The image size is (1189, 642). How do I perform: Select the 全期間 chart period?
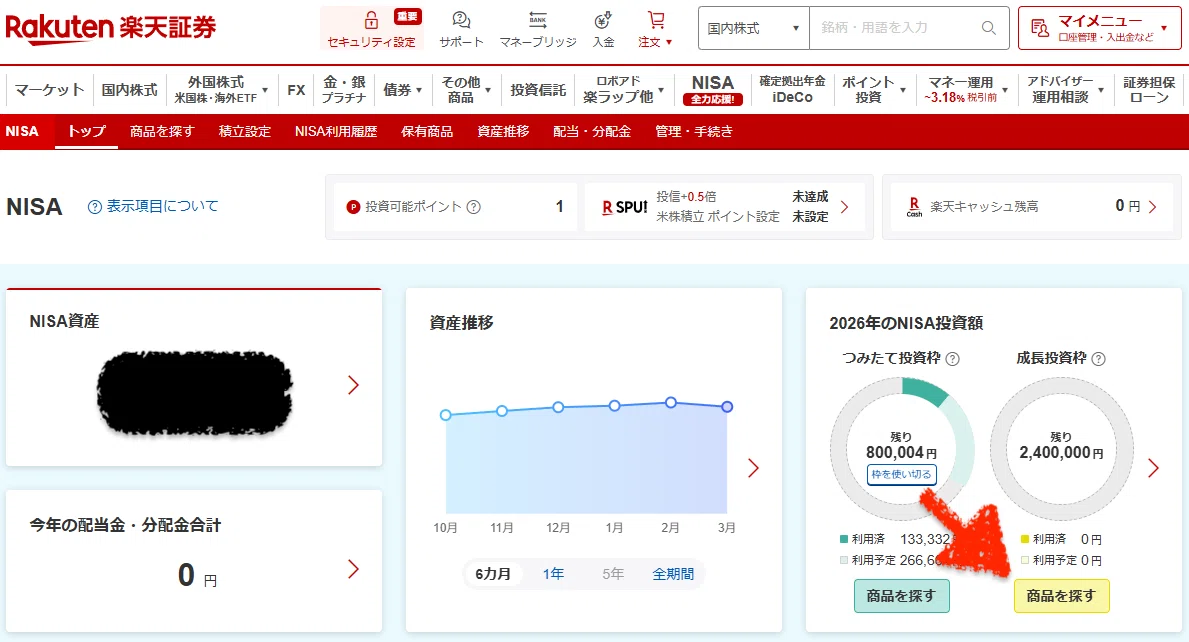pos(673,575)
